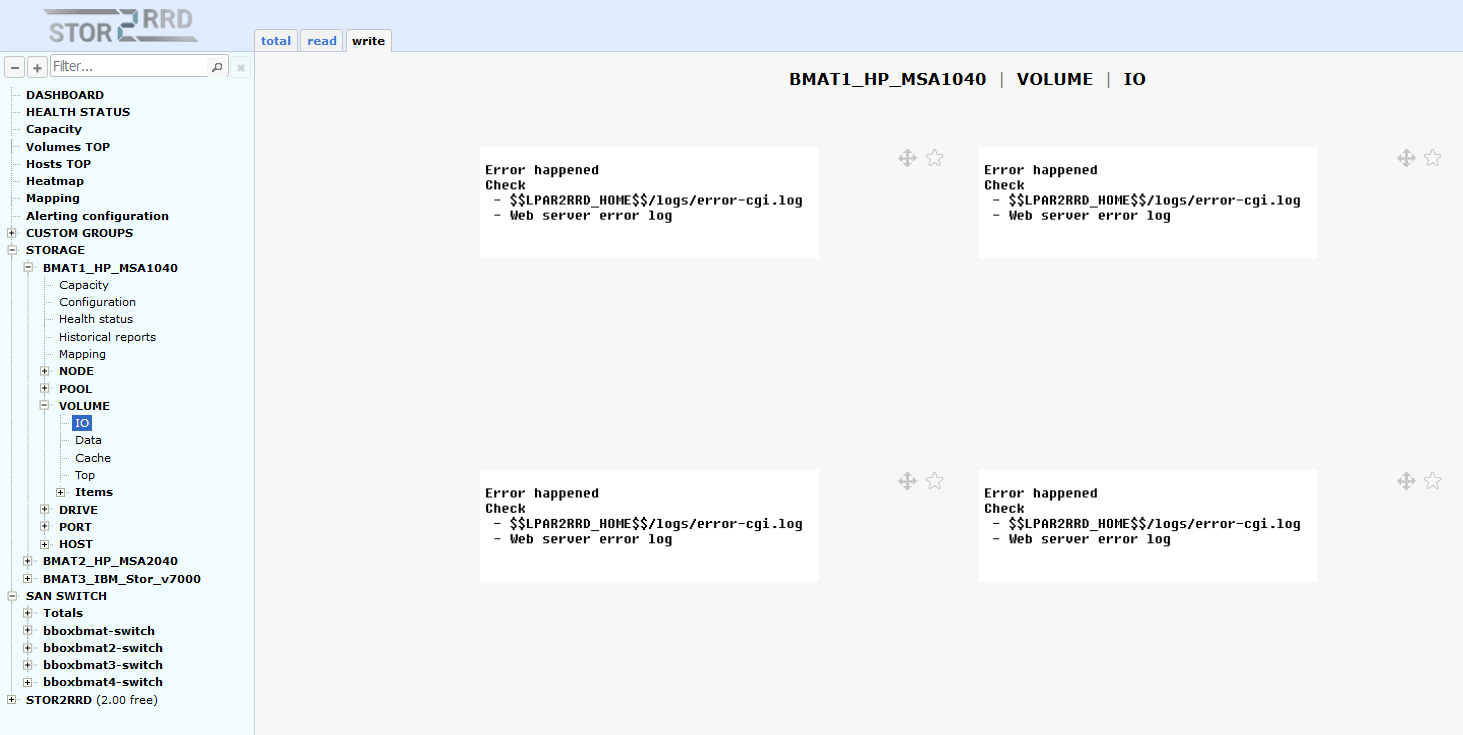The width and height of the screenshot is (1463, 735).
Task: Collapse the VOLUME branch
Action: click(x=45, y=406)
